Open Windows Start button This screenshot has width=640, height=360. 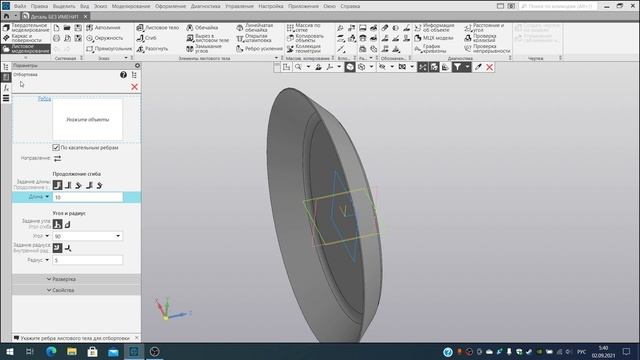tap(9, 351)
